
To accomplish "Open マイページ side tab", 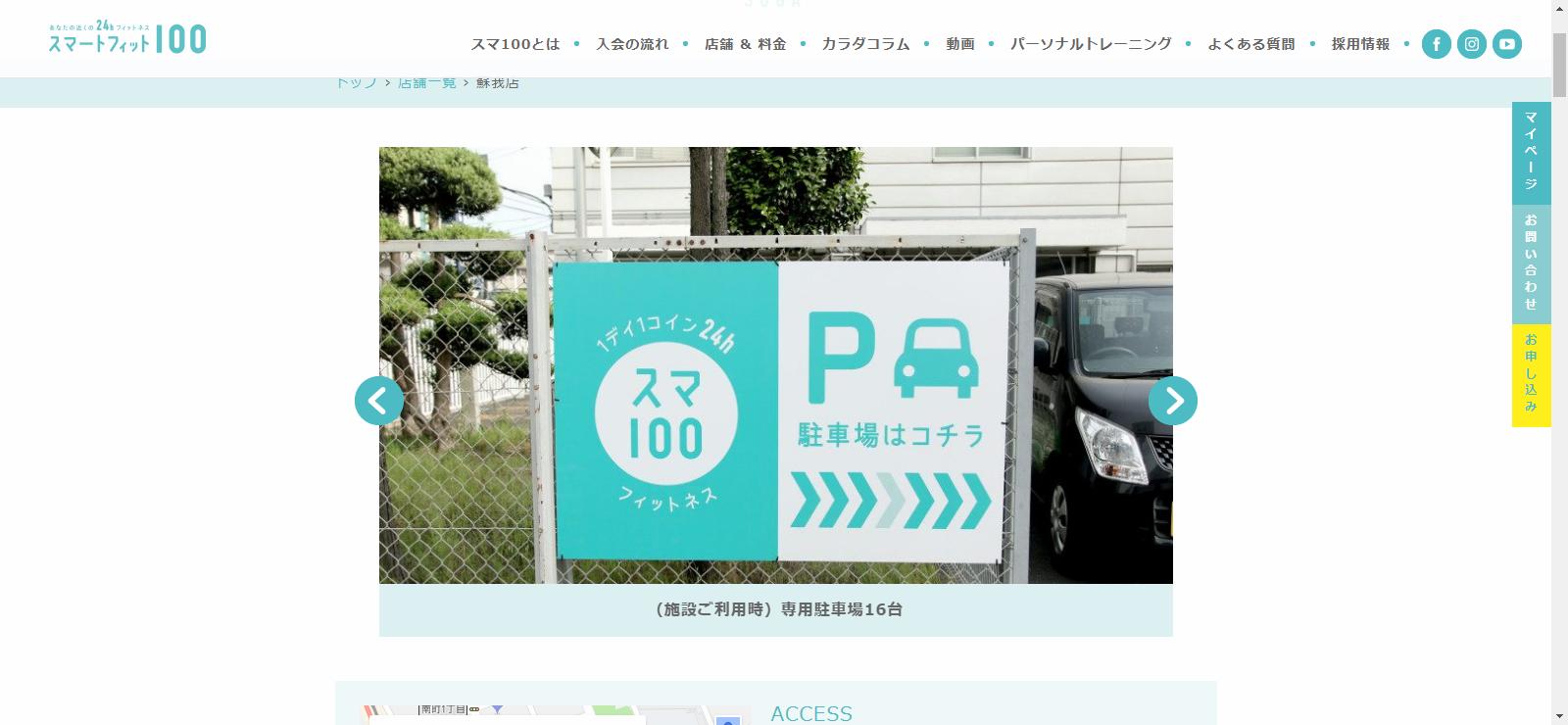I will (x=1531, y=153).
